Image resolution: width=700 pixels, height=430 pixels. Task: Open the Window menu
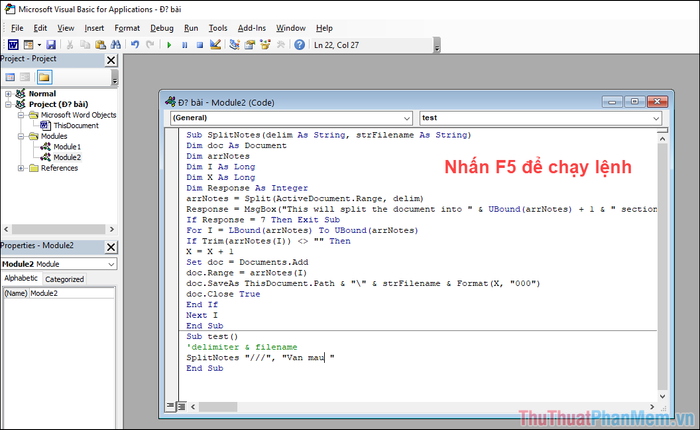point(291,28)
